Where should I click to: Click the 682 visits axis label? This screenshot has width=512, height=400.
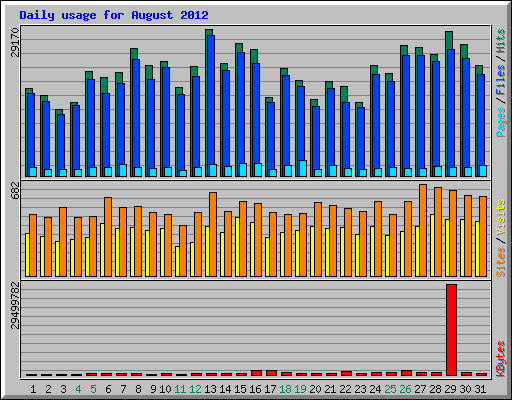point(15,190)
